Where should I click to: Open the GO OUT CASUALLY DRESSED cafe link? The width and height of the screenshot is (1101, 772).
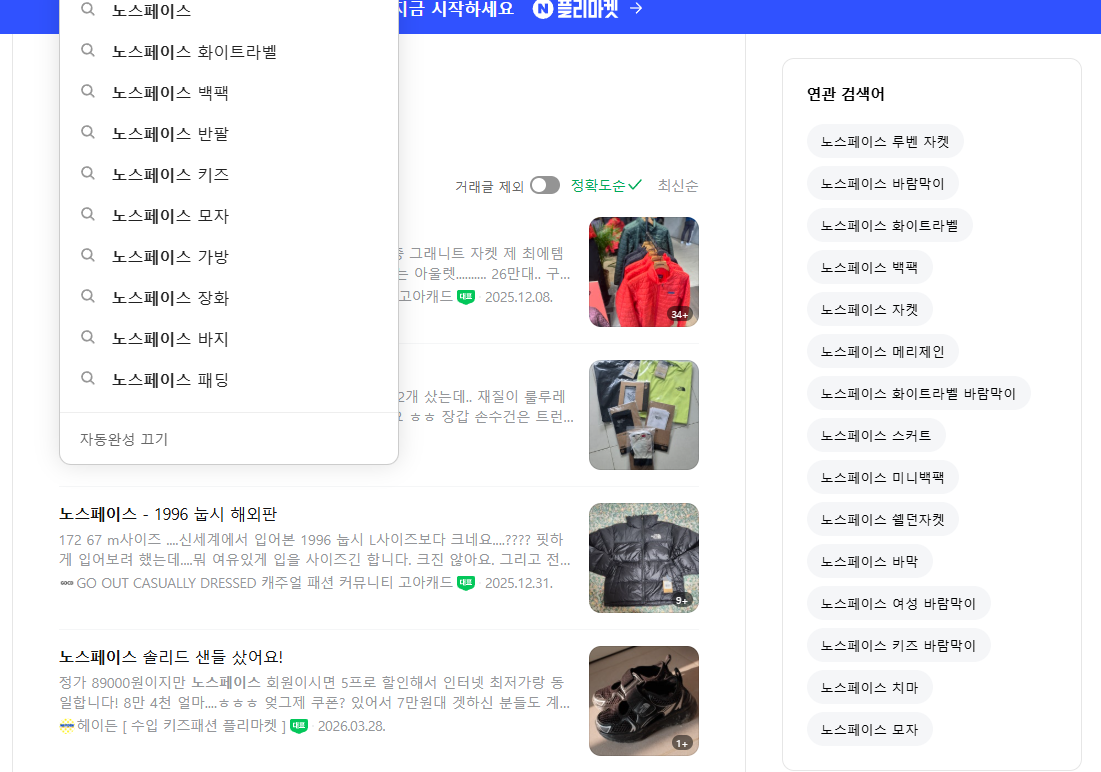[x=264, y=583]
